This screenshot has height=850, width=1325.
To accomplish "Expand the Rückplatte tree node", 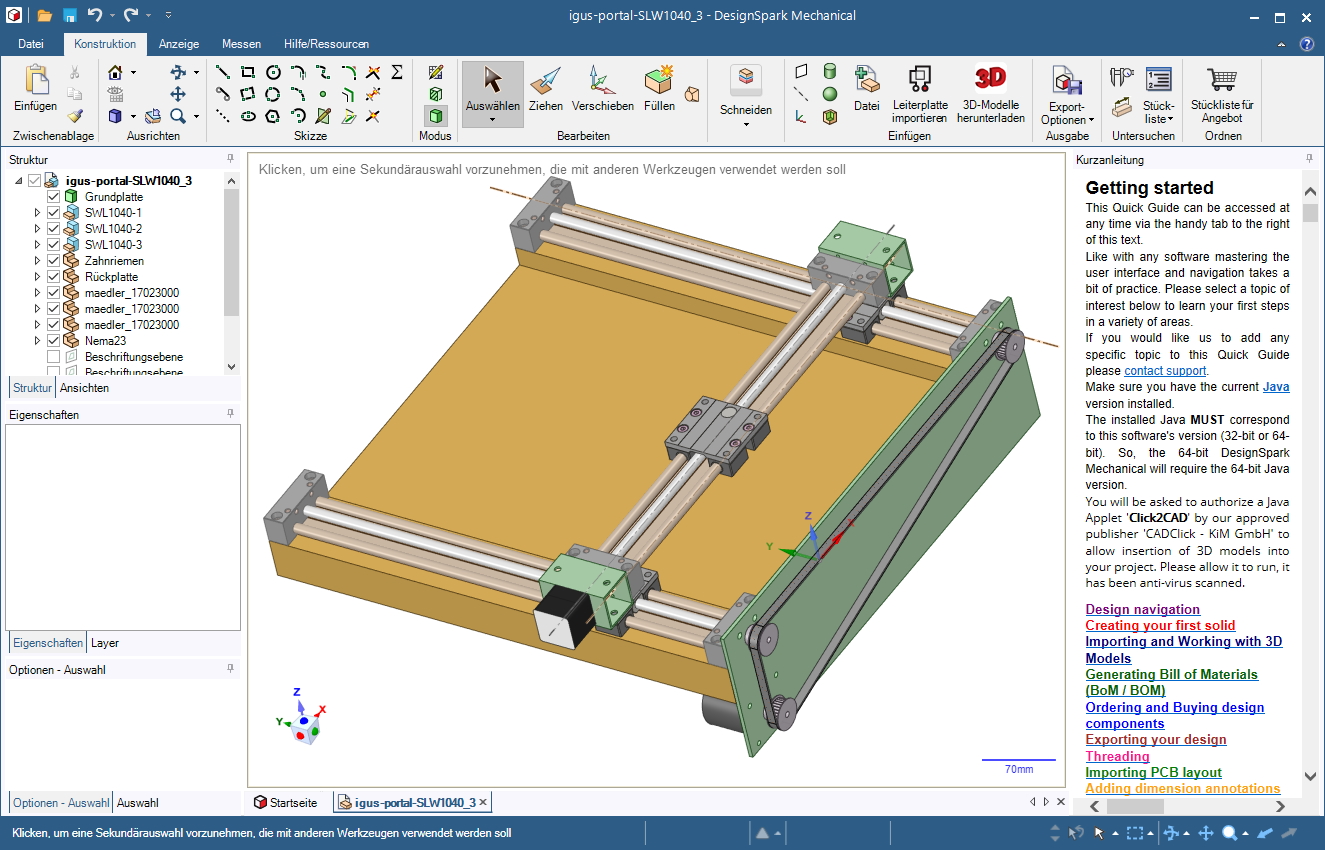I will 38,277.
